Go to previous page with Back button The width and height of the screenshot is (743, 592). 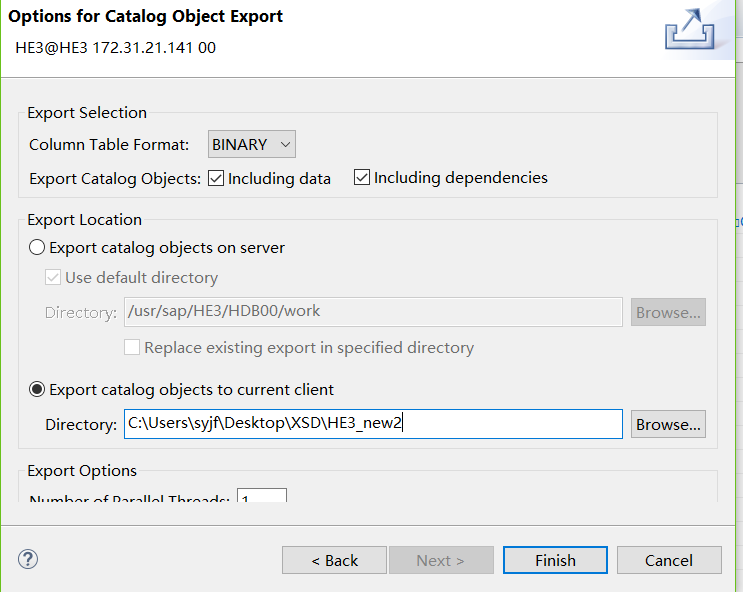pos(335,560)
